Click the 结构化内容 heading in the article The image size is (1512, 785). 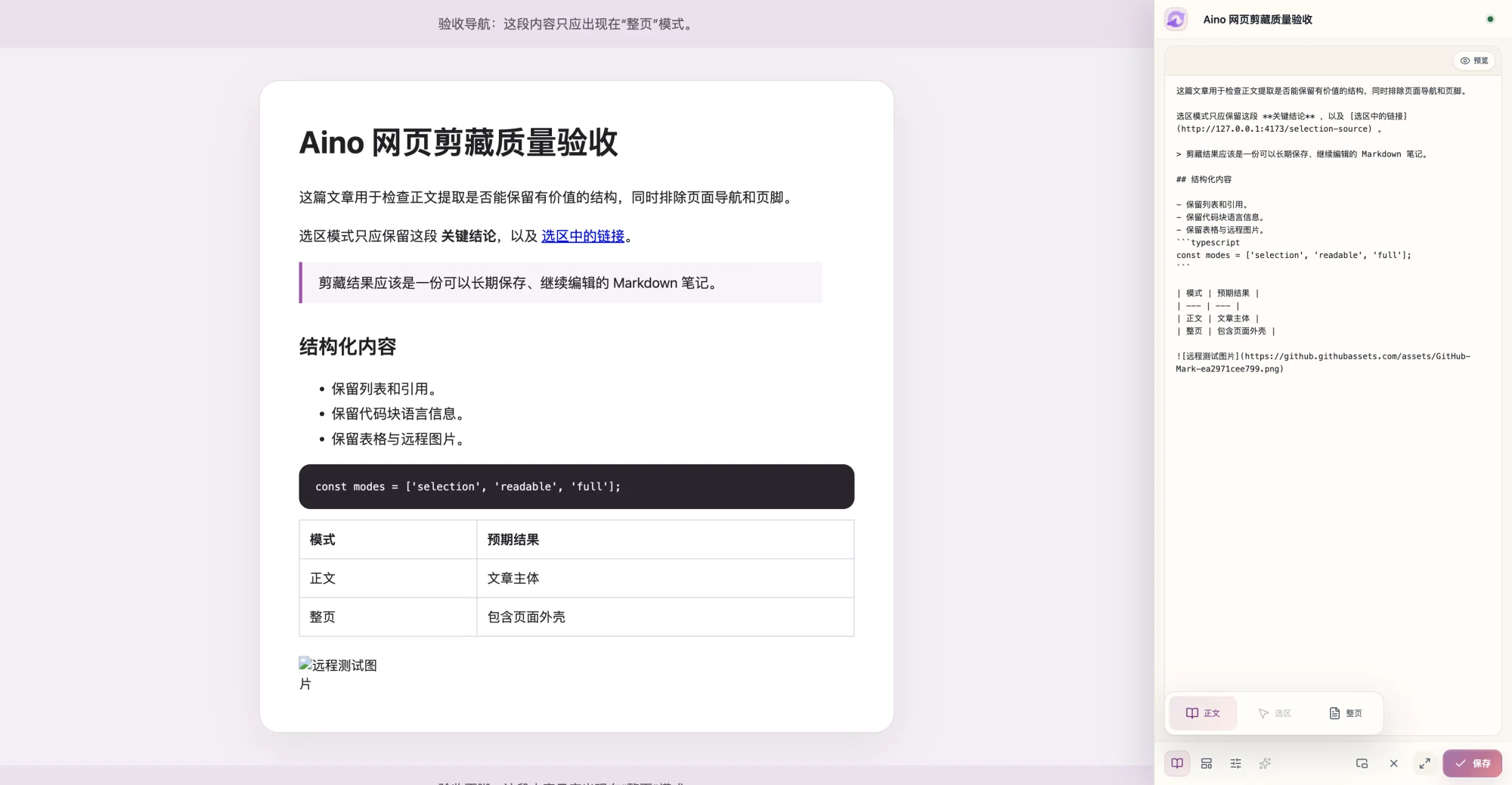point(348,346)
